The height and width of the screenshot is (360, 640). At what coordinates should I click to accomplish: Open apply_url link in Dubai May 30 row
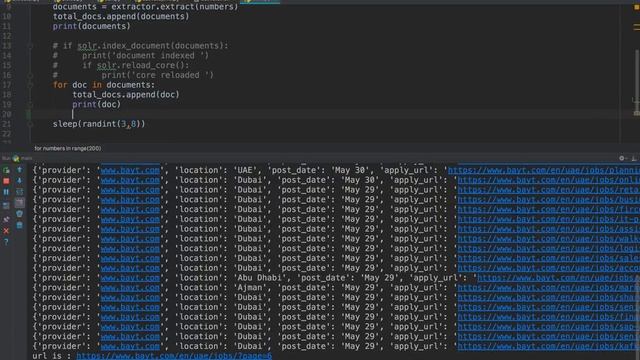(549, 180)
